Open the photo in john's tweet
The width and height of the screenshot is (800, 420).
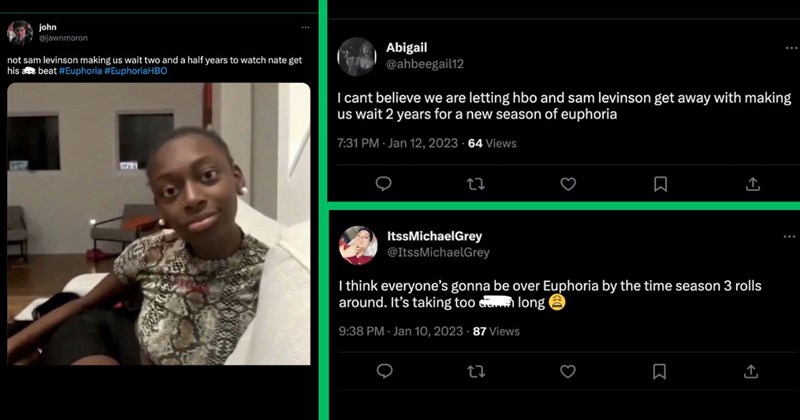coord(158,223)
